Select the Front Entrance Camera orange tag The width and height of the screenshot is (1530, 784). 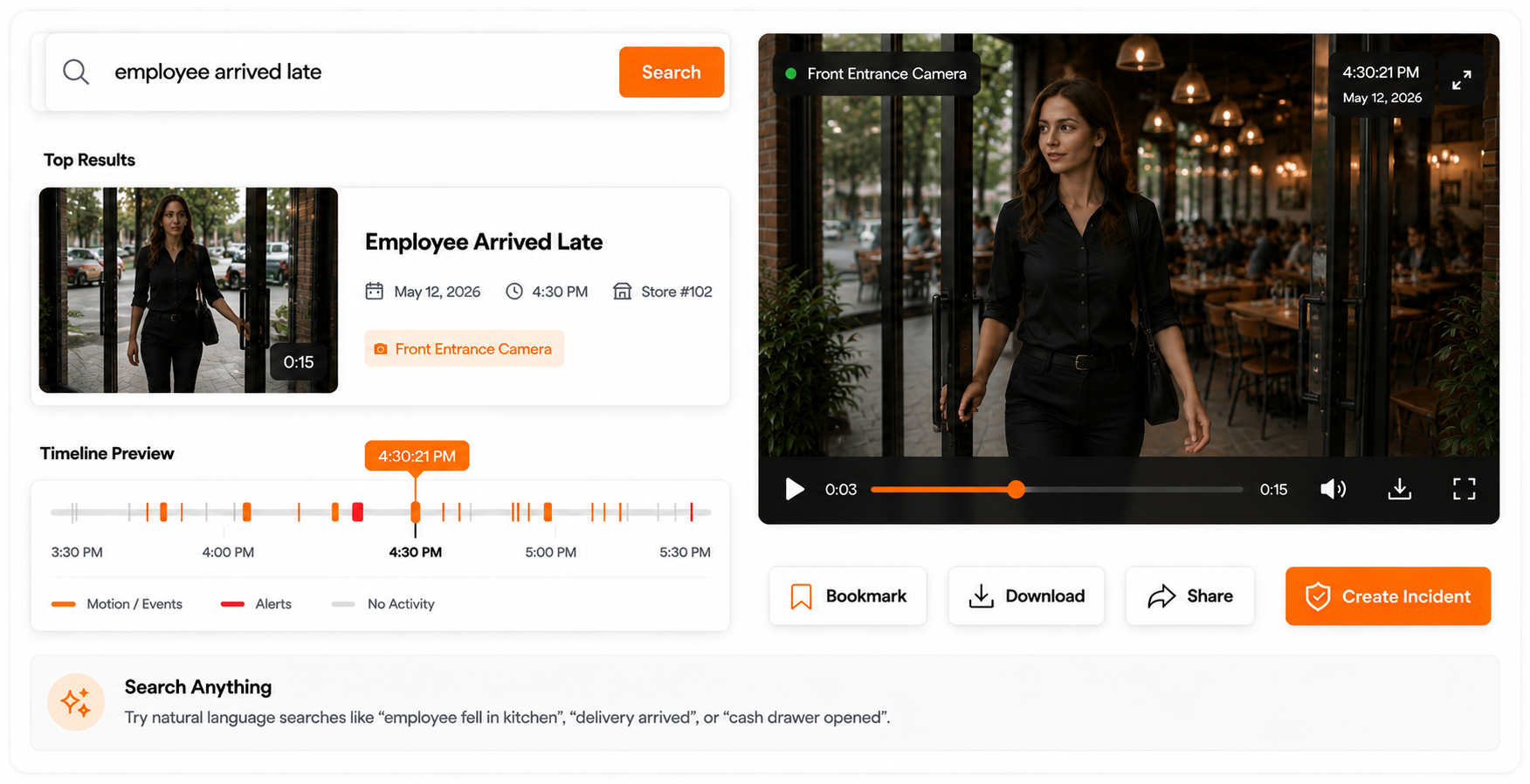point(464,348)
